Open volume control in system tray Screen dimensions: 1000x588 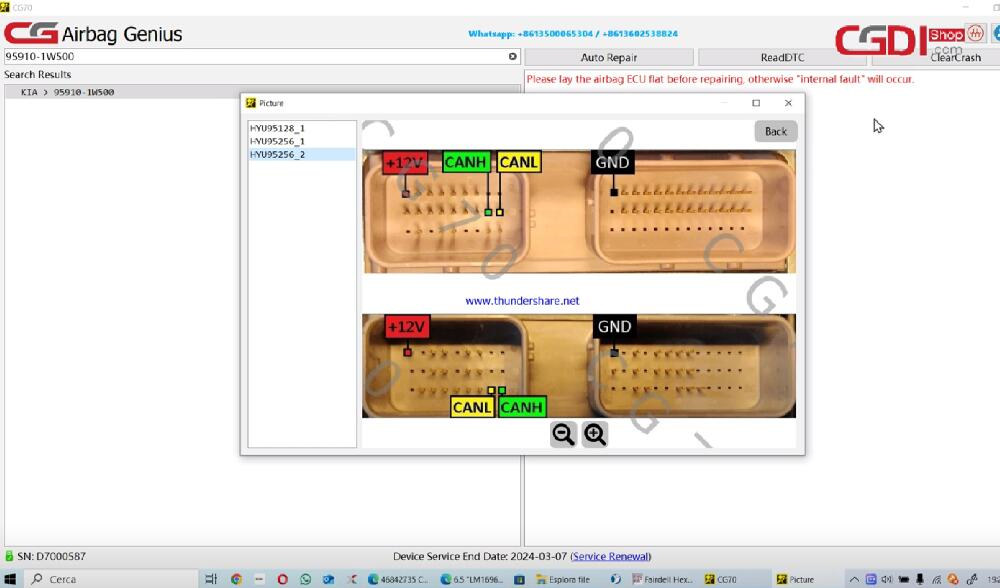pos(886,579)
